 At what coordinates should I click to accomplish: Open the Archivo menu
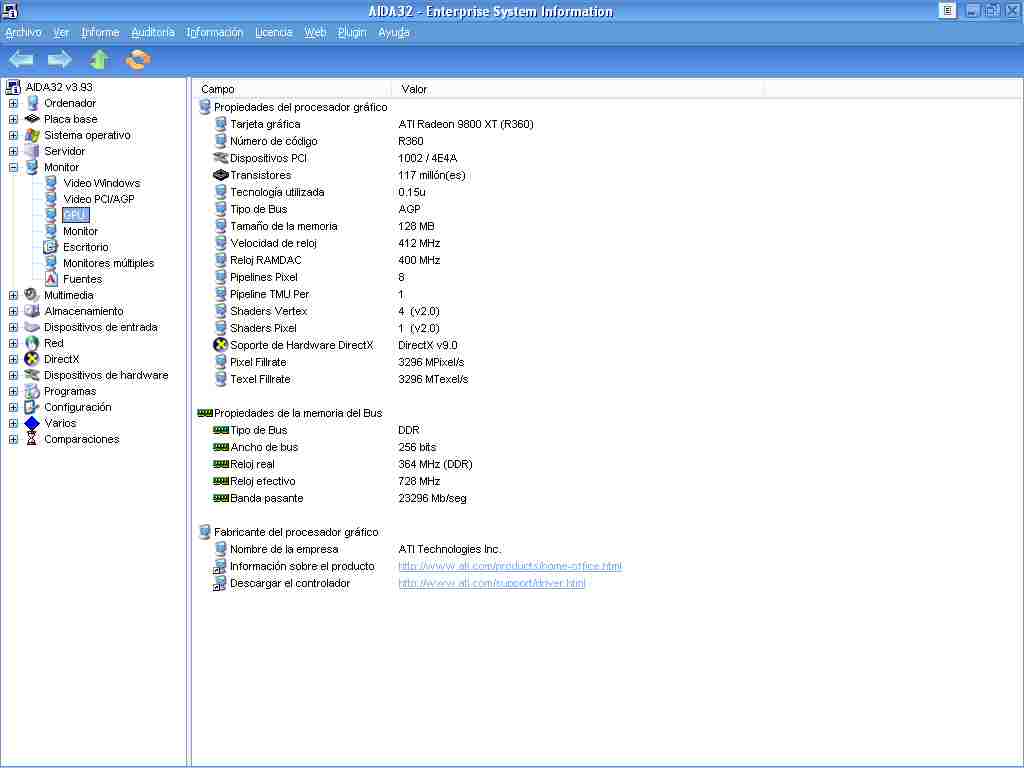(23, 33)
